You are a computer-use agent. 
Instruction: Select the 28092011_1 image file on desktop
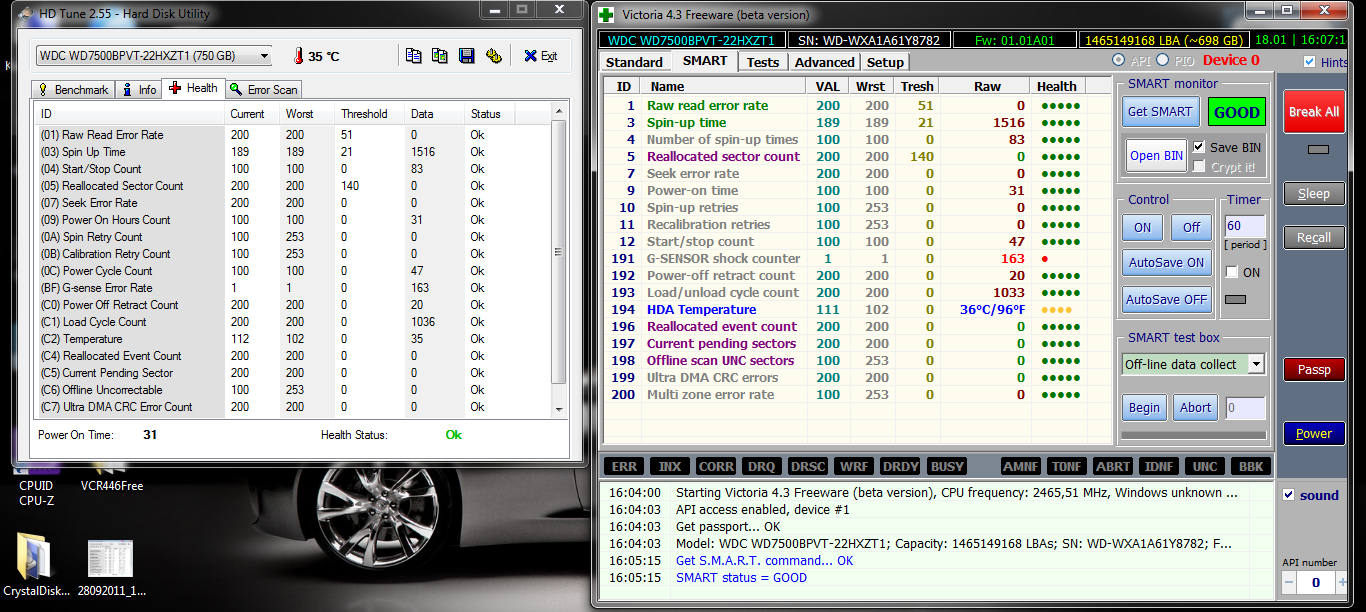(110, 568)
